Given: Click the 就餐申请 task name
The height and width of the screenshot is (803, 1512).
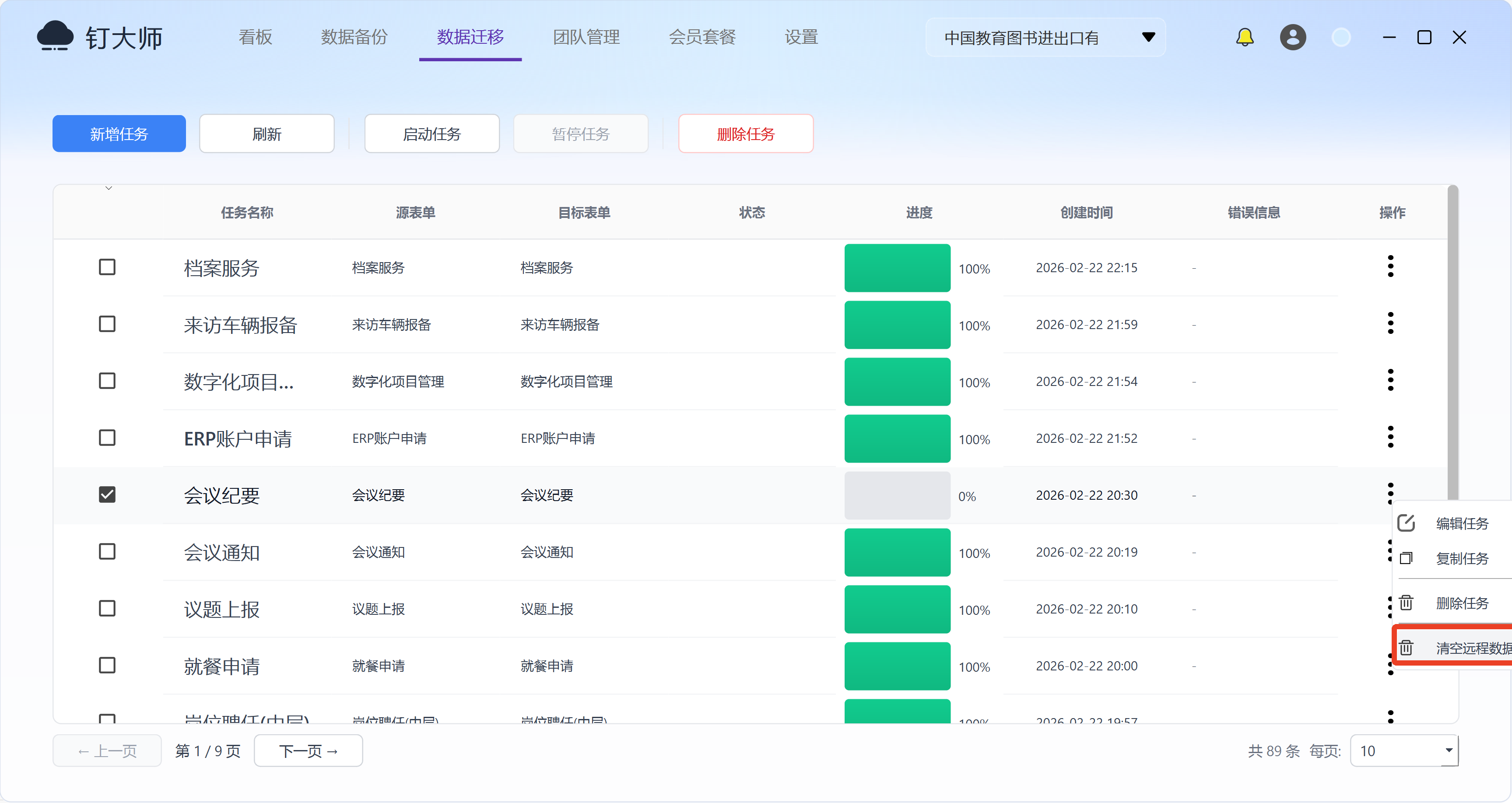Looking at the screenshot, I should [222, 666].
